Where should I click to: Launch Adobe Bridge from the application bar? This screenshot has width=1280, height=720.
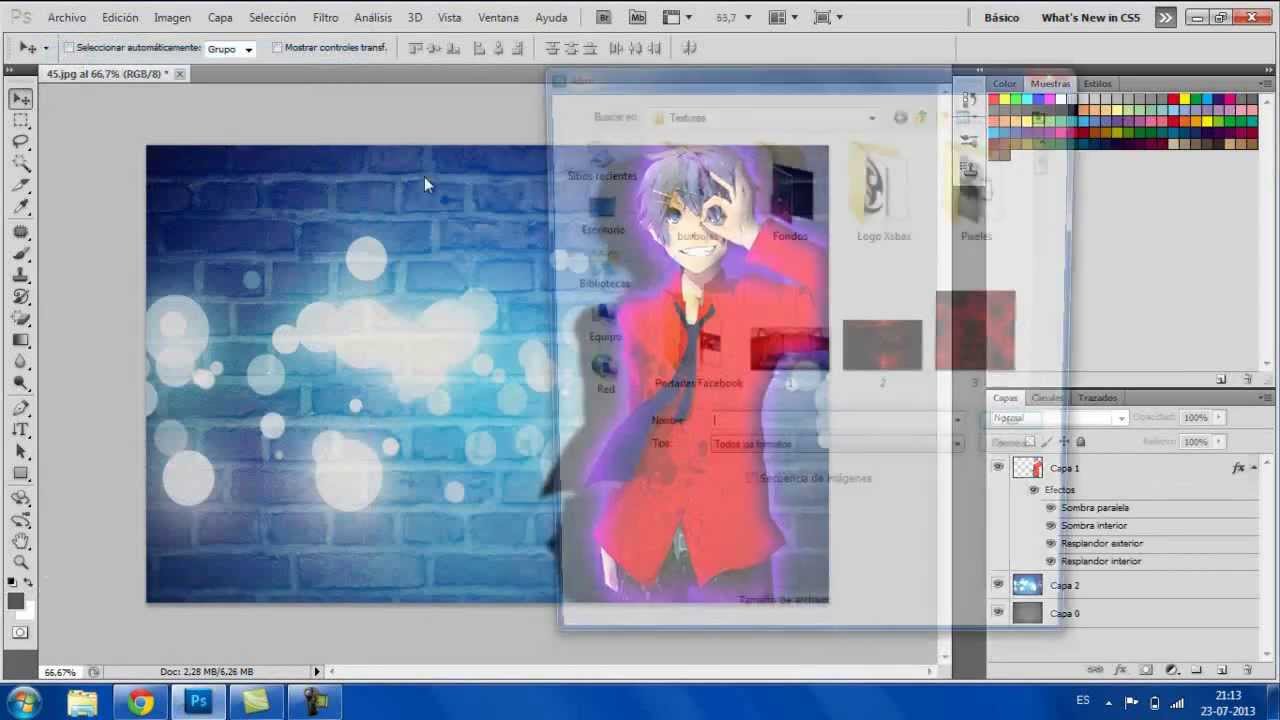point(603,17)
